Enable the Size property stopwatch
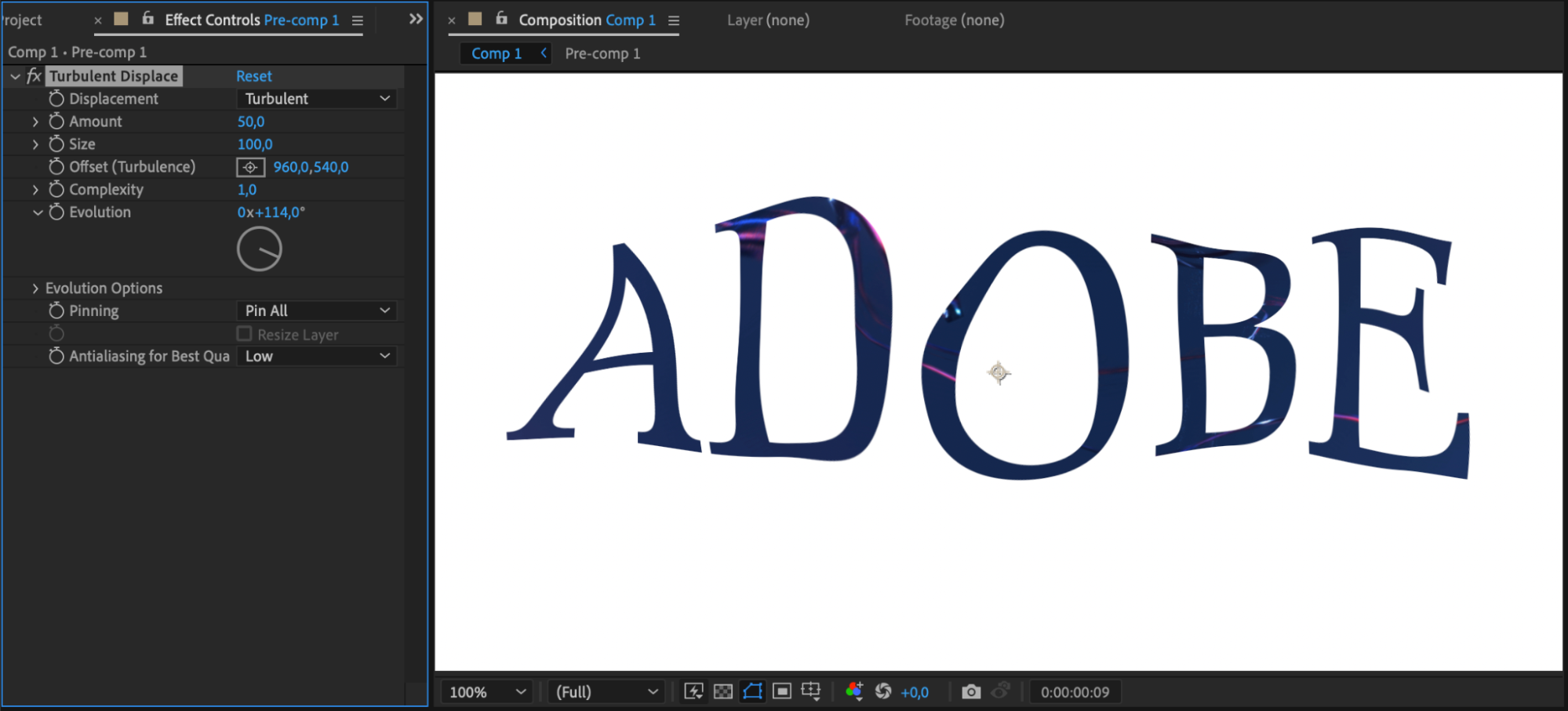This screenshot has width=1568, height=711. click(56, 144)
